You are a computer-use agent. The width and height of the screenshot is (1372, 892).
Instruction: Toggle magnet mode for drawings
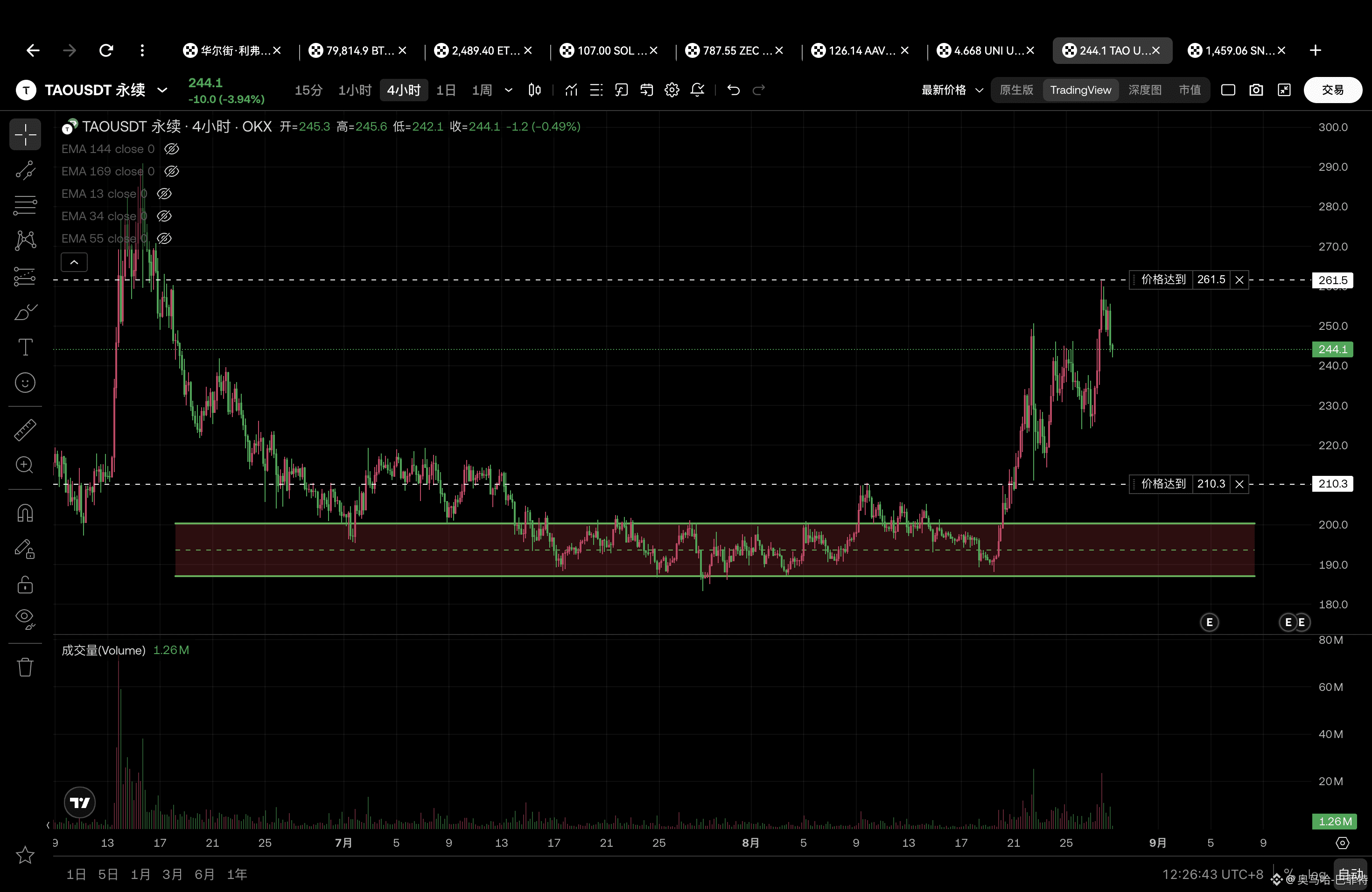point(25,514)
